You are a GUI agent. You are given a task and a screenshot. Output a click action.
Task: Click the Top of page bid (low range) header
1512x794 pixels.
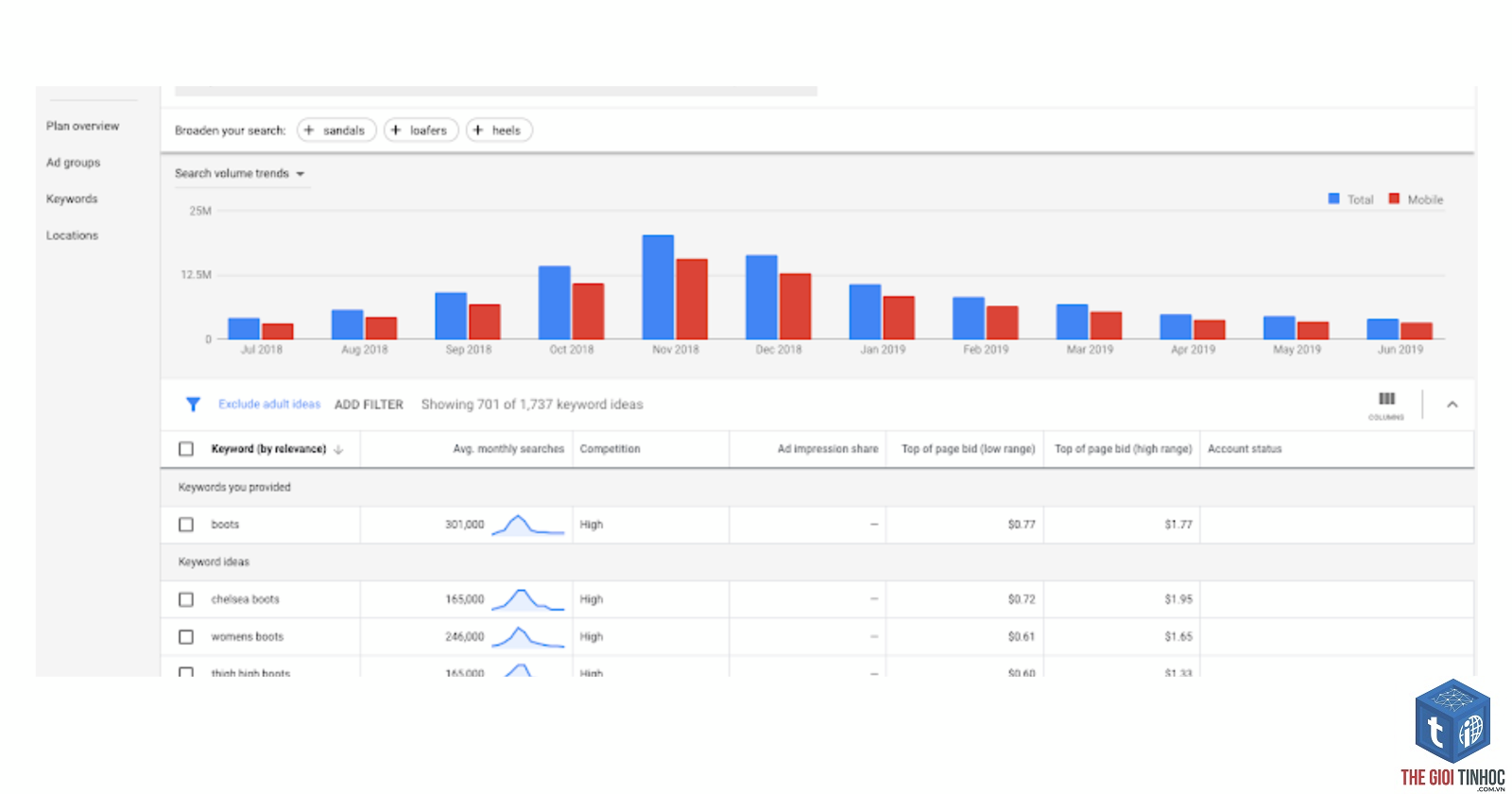pos(968,449)
